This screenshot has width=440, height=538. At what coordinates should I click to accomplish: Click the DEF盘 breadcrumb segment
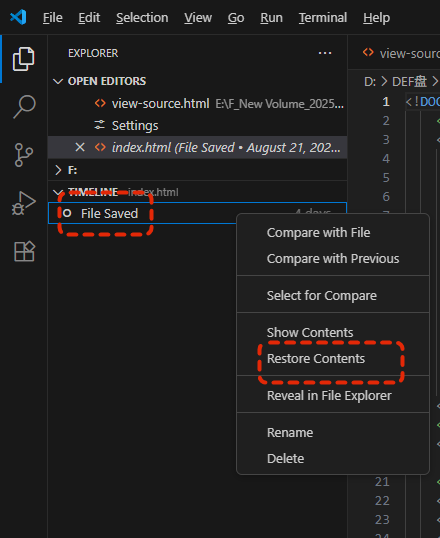click(409, 82)
